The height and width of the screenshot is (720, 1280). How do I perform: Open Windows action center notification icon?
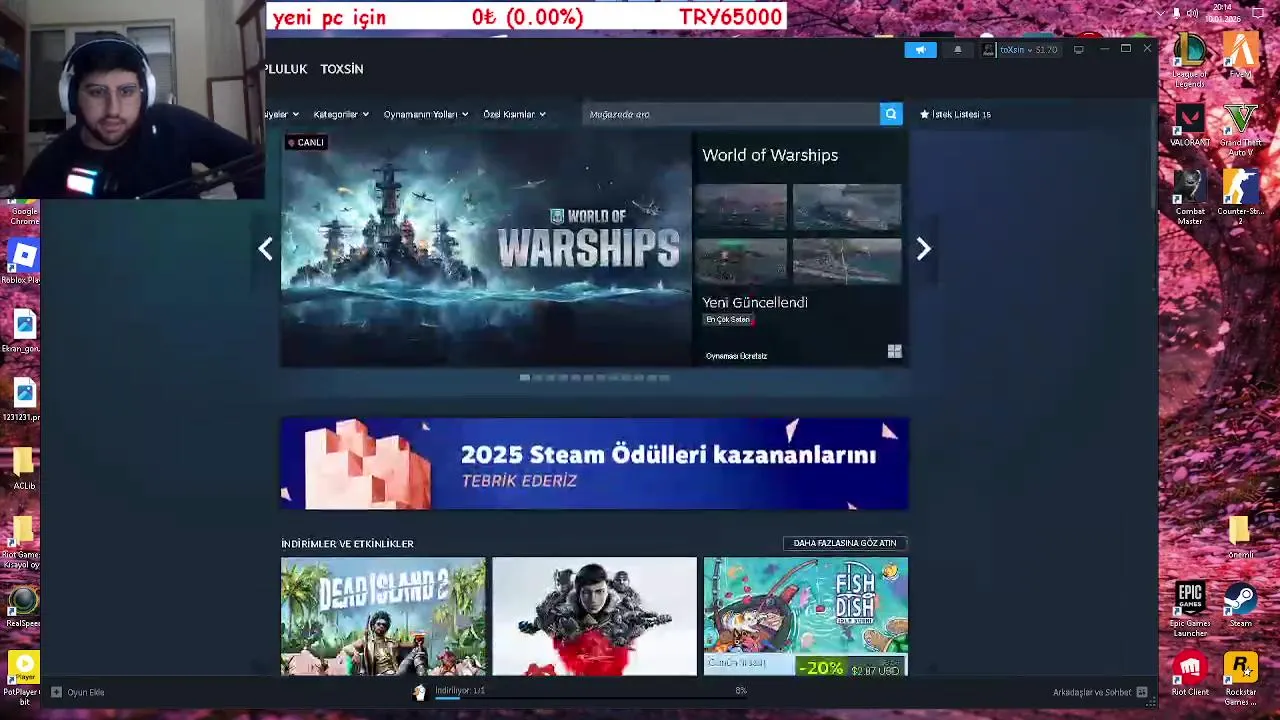tap(1260, 13)
